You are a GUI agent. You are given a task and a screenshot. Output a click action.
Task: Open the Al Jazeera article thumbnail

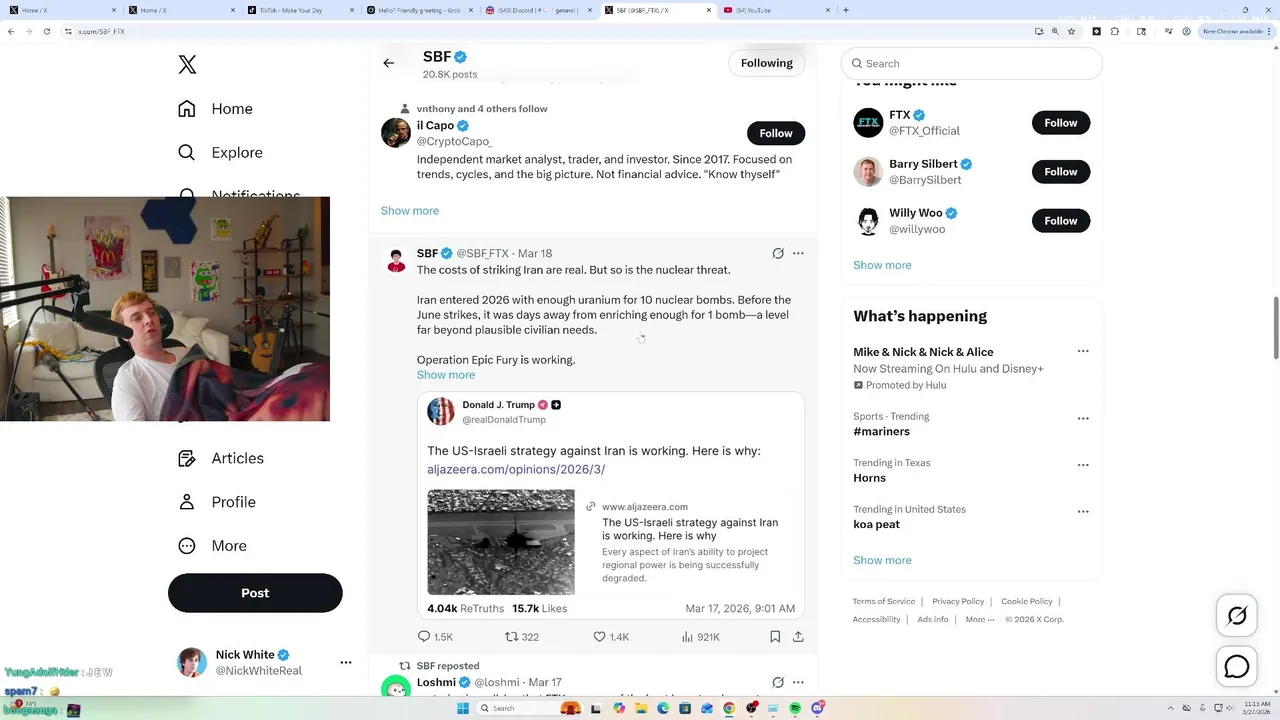click(501, 542)
